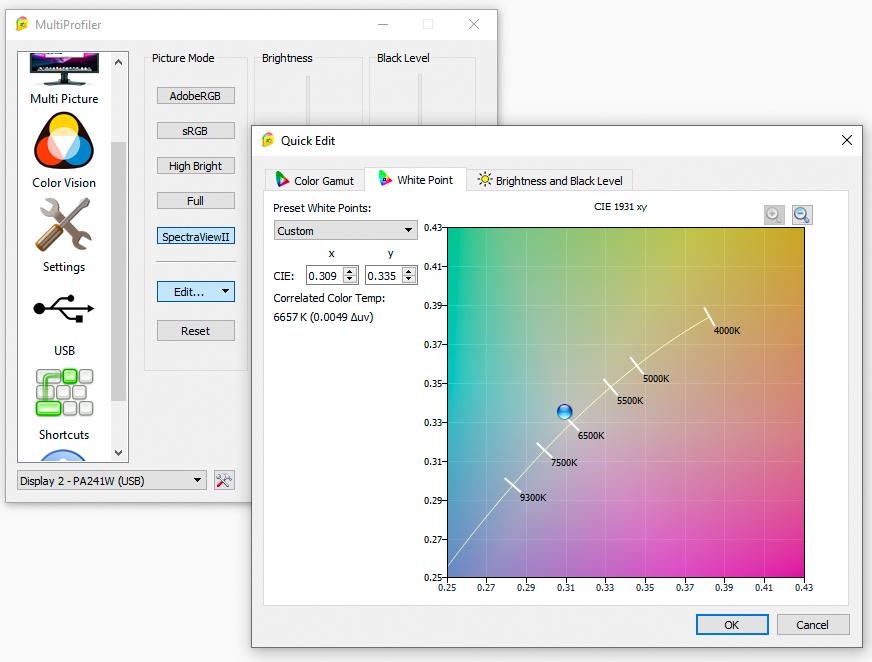Expand the Display 2 - PA241W selector

(111, 481)
